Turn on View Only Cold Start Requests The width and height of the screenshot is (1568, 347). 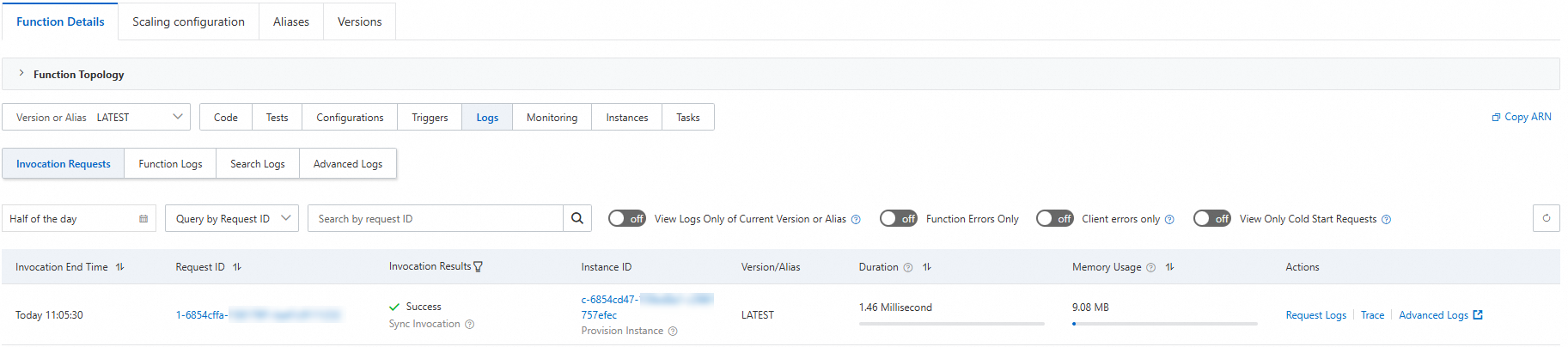coord(1211,219)
